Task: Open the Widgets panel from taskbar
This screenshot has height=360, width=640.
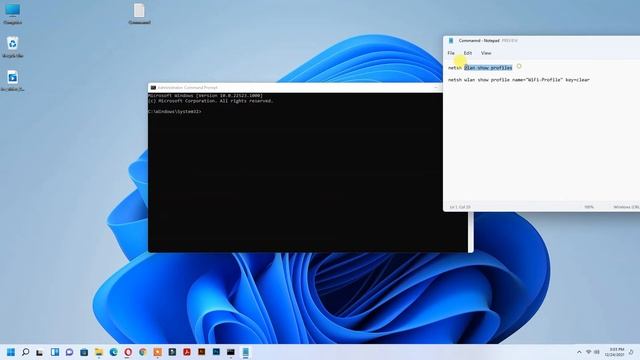Action: (55, 352)
